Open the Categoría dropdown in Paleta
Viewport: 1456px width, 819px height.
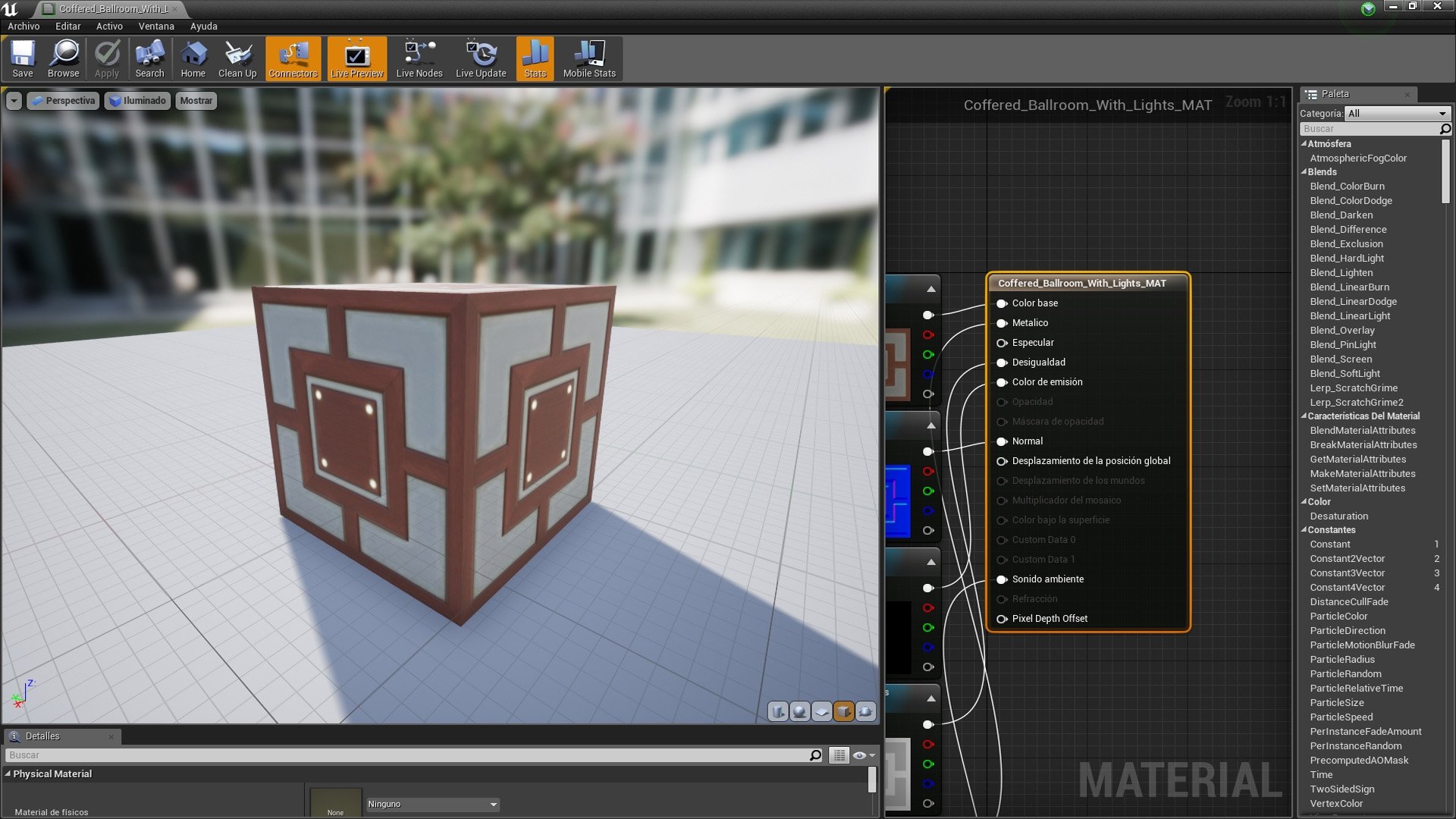[1397, 113]
